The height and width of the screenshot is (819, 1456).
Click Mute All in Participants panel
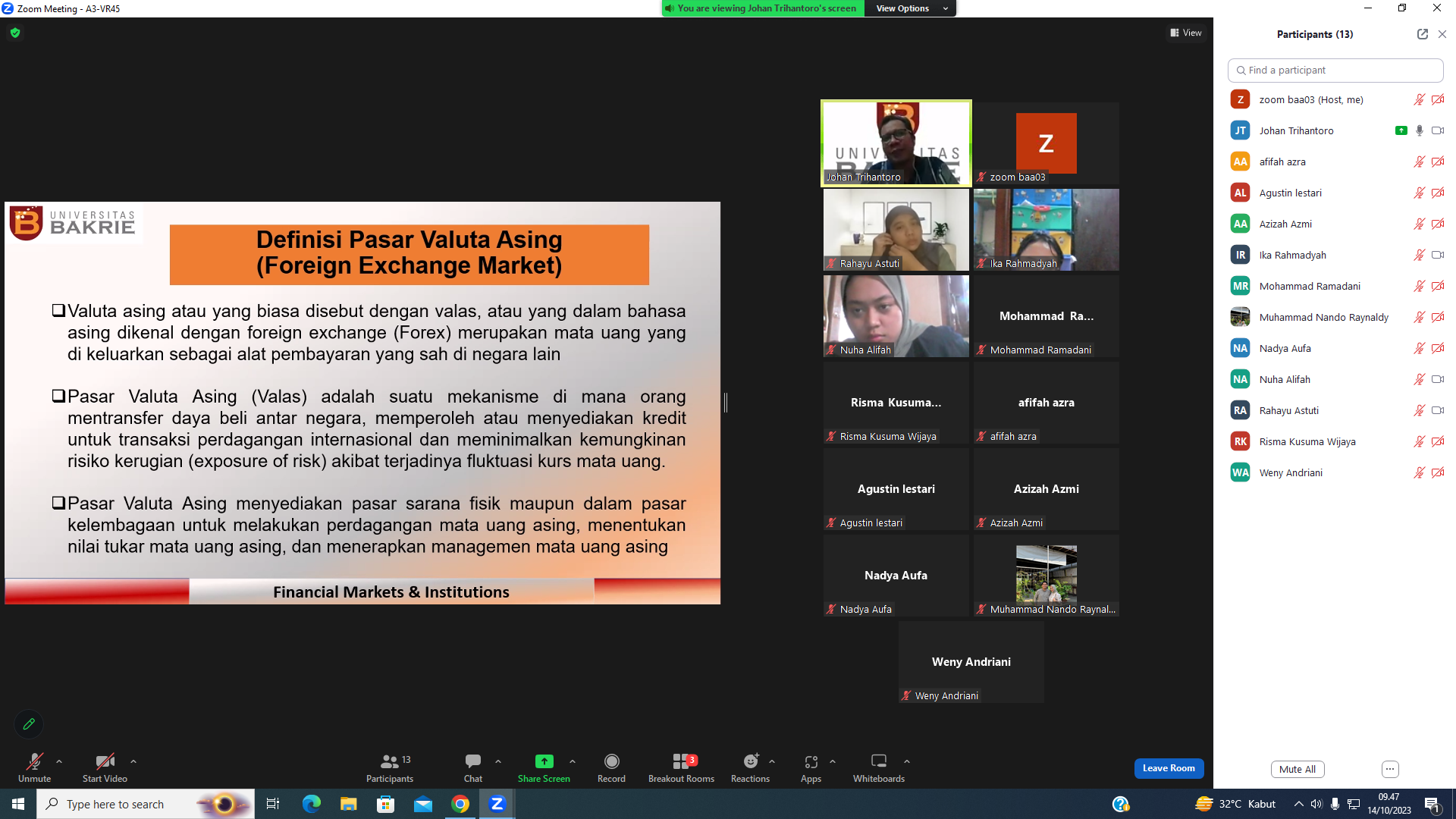click(1298, 769)
